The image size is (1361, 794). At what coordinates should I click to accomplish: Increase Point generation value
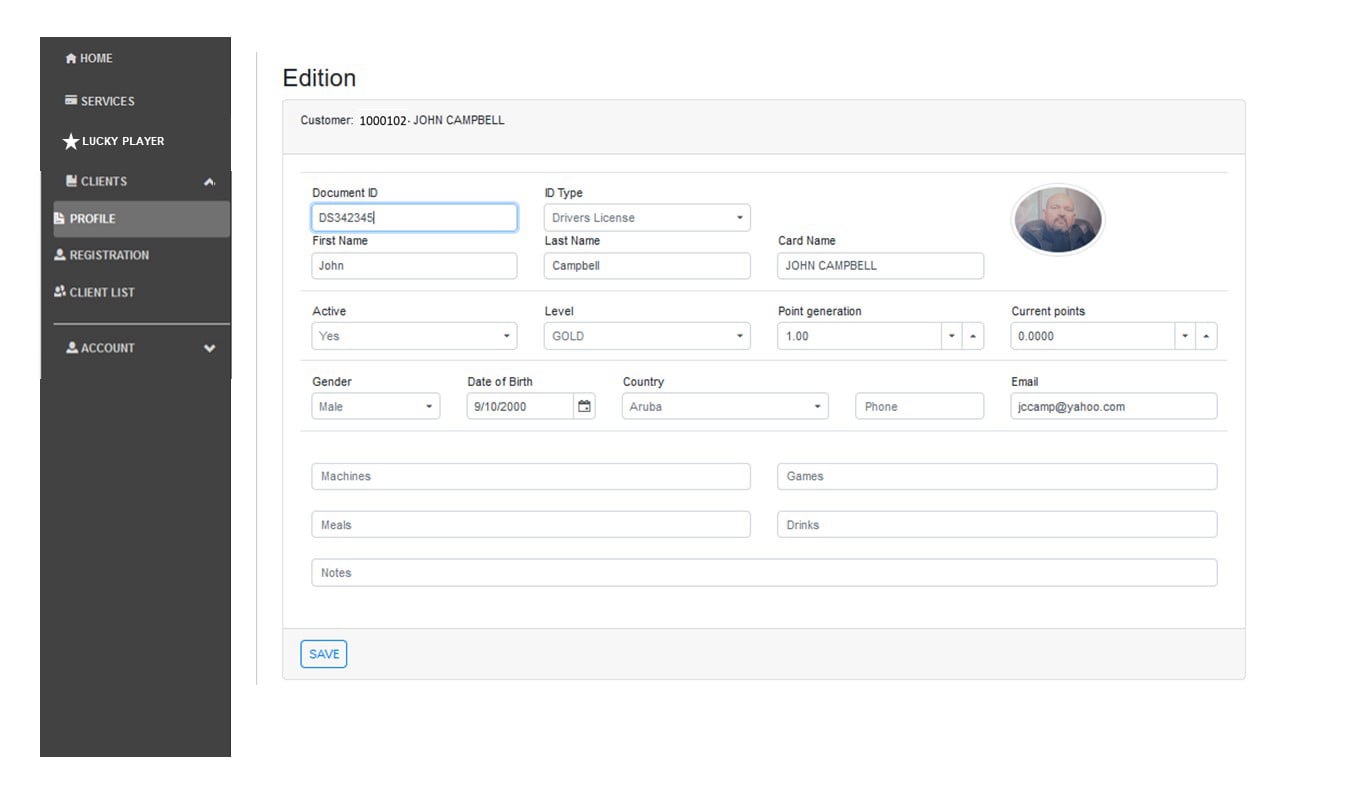tap(973, 336)
